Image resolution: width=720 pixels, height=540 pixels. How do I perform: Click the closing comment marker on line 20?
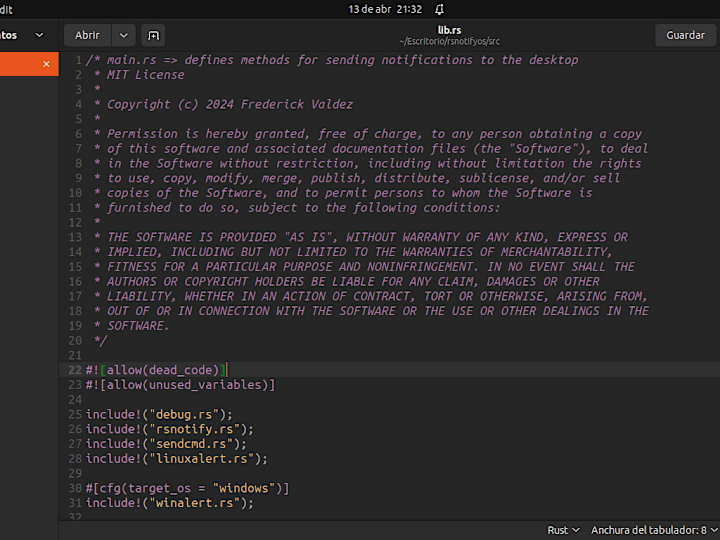[x=100, y=340]
